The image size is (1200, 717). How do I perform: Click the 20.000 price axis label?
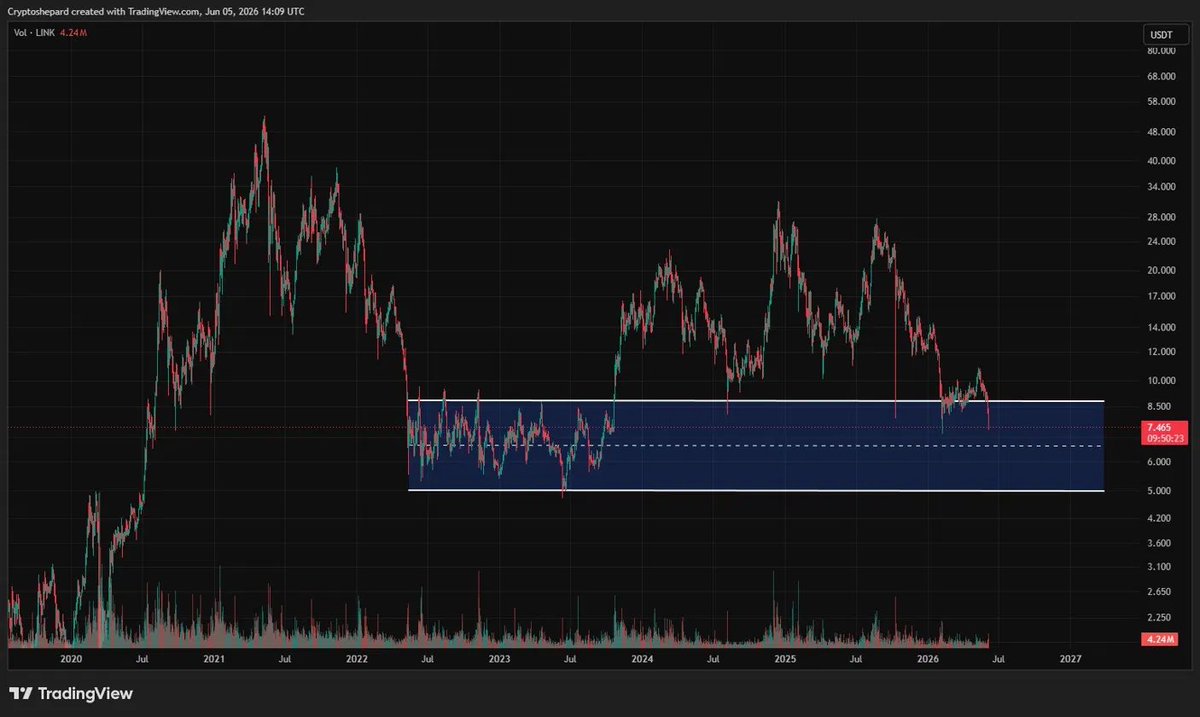[x=1160, y=270]
